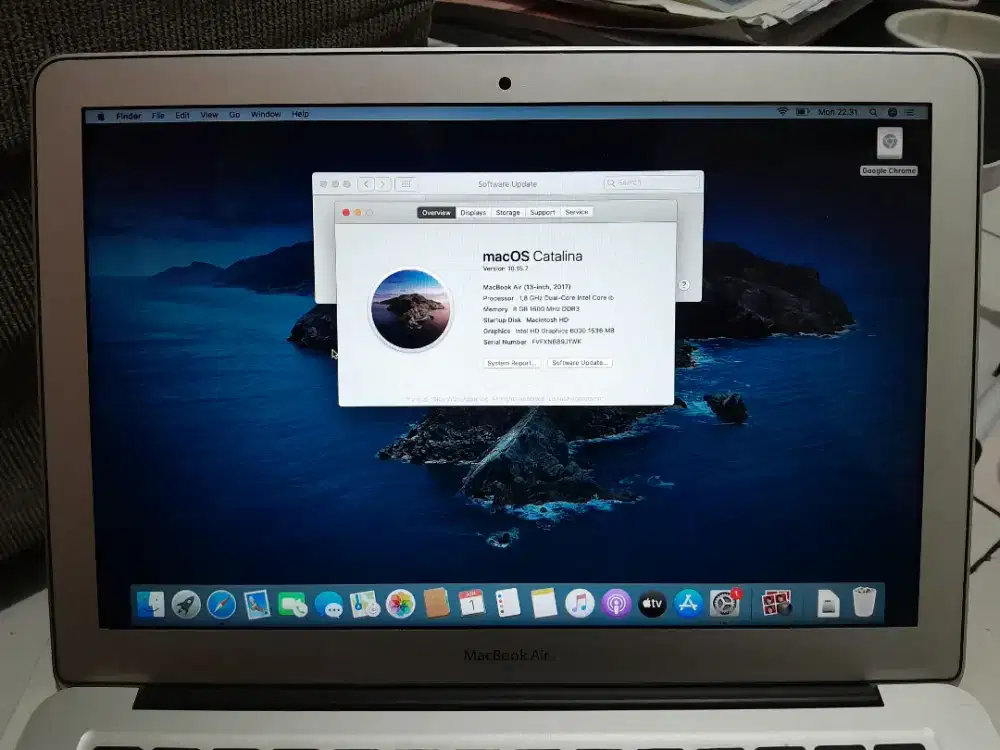Minimize the About This Mac window
This screenshot has height=750, width=1000.
click(358, 212)
